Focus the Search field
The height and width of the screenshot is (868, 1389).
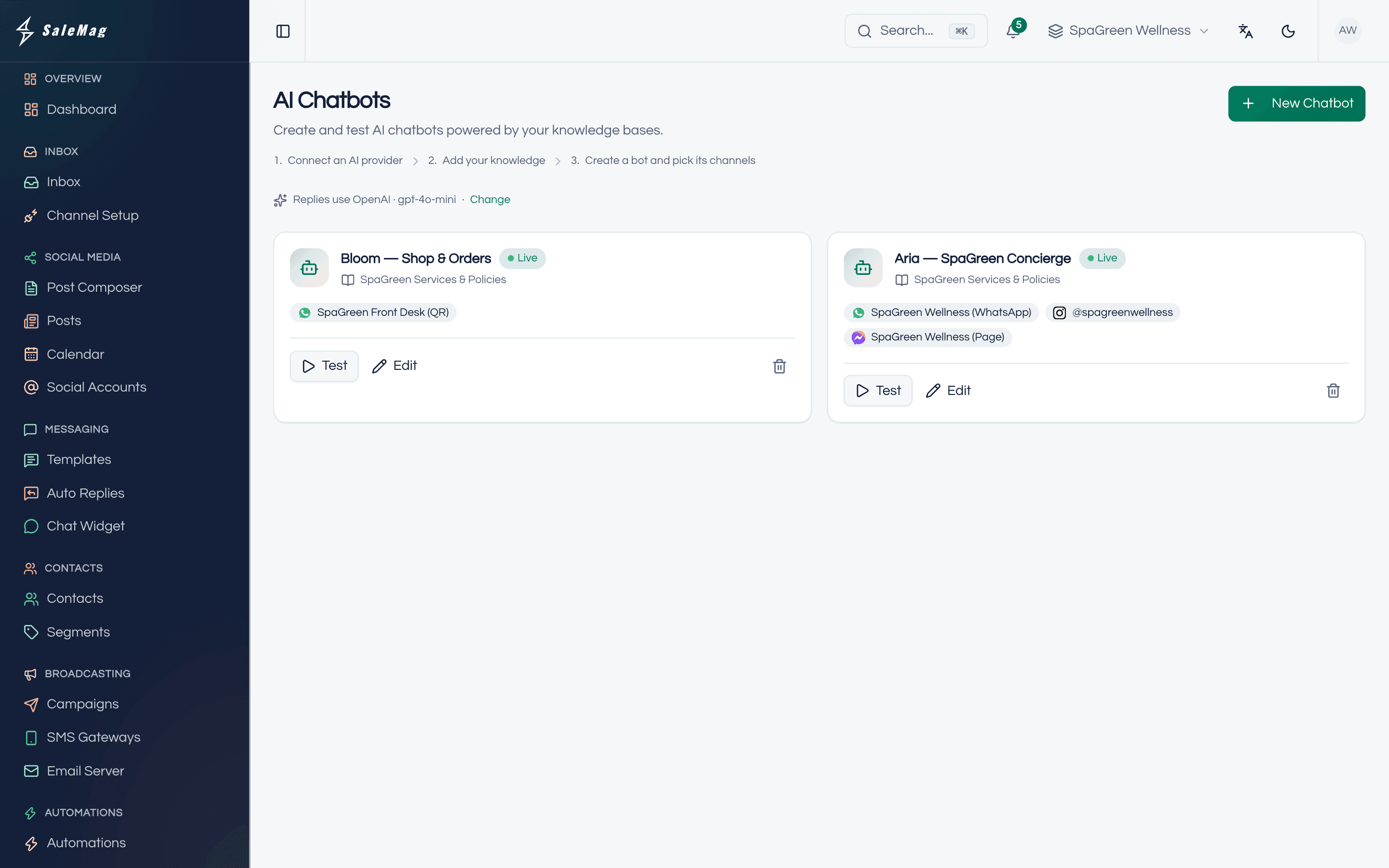click(916, 31)
